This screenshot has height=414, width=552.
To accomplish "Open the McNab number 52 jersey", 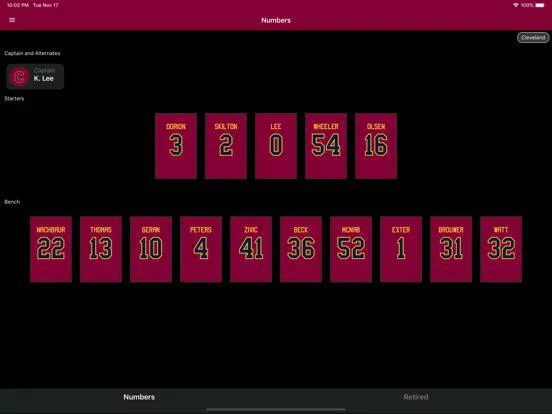I will click(x=351, y=249).
